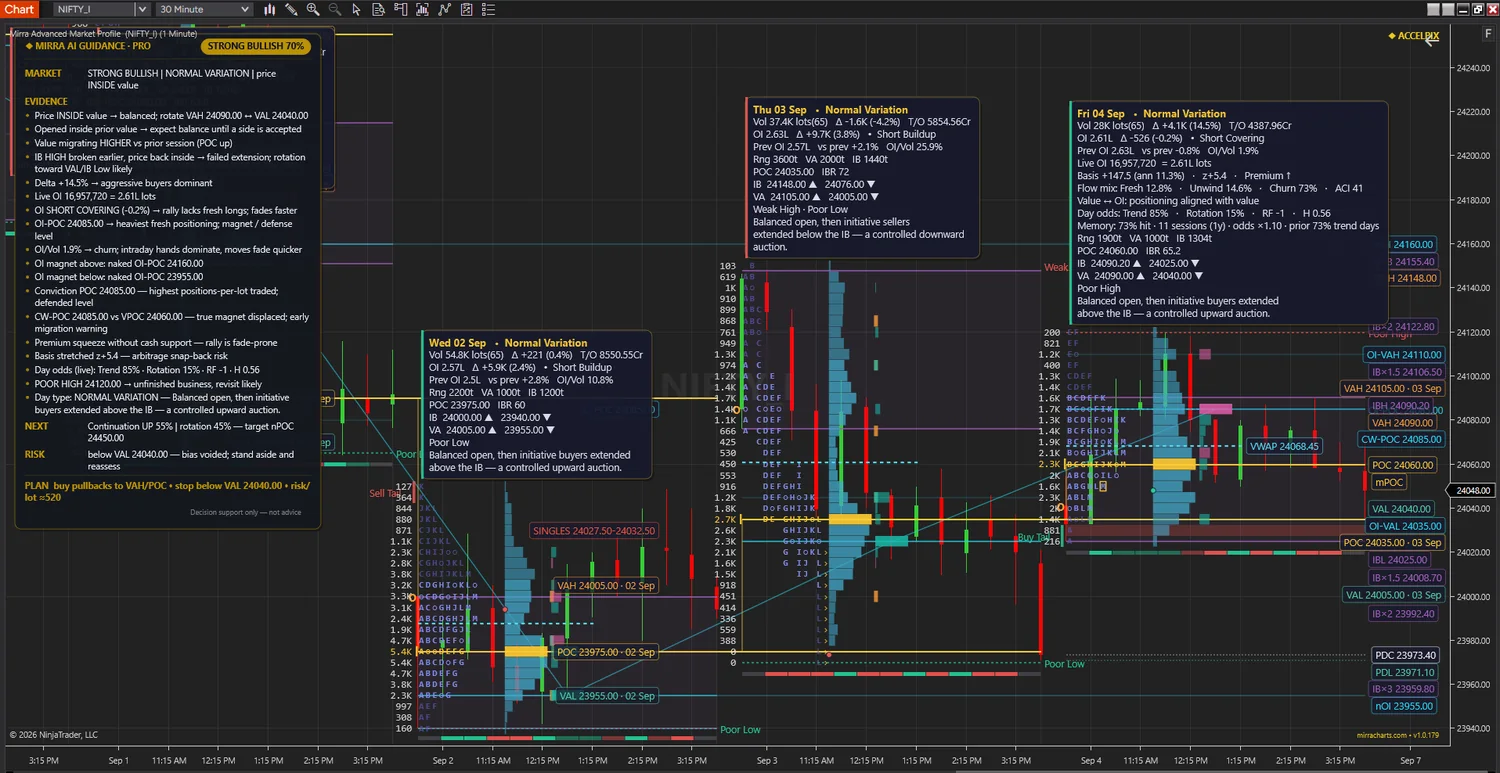The height and width of the screenshot is (773, 1500).
Task: Select the Cursor pointer tool icon
Action: [x=356, y=9]
